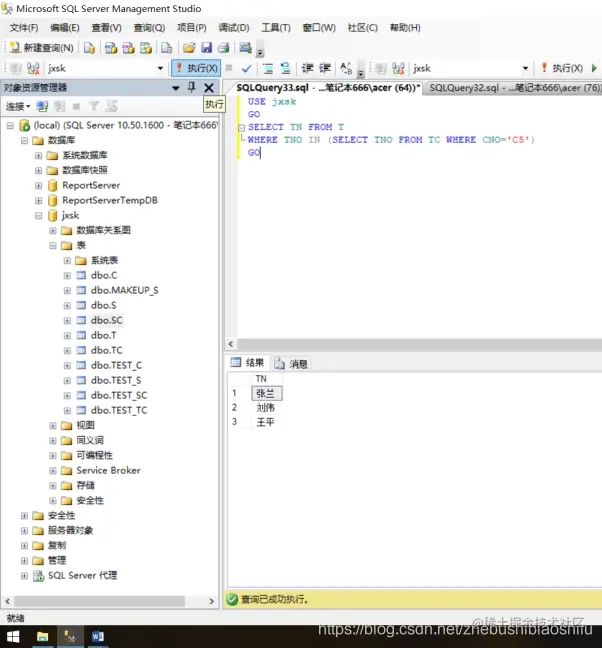Switch to the Messages (消息) tab
This screenshot has height=648, width=602.
pos(291,364)
